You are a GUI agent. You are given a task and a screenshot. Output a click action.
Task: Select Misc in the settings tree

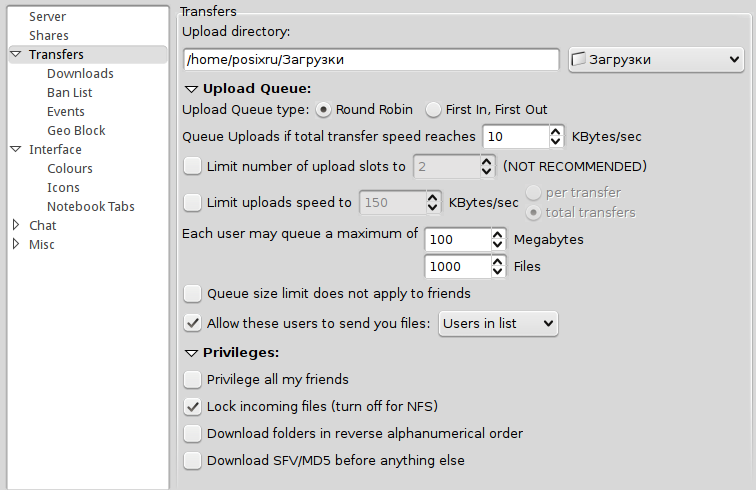(41, 245)
